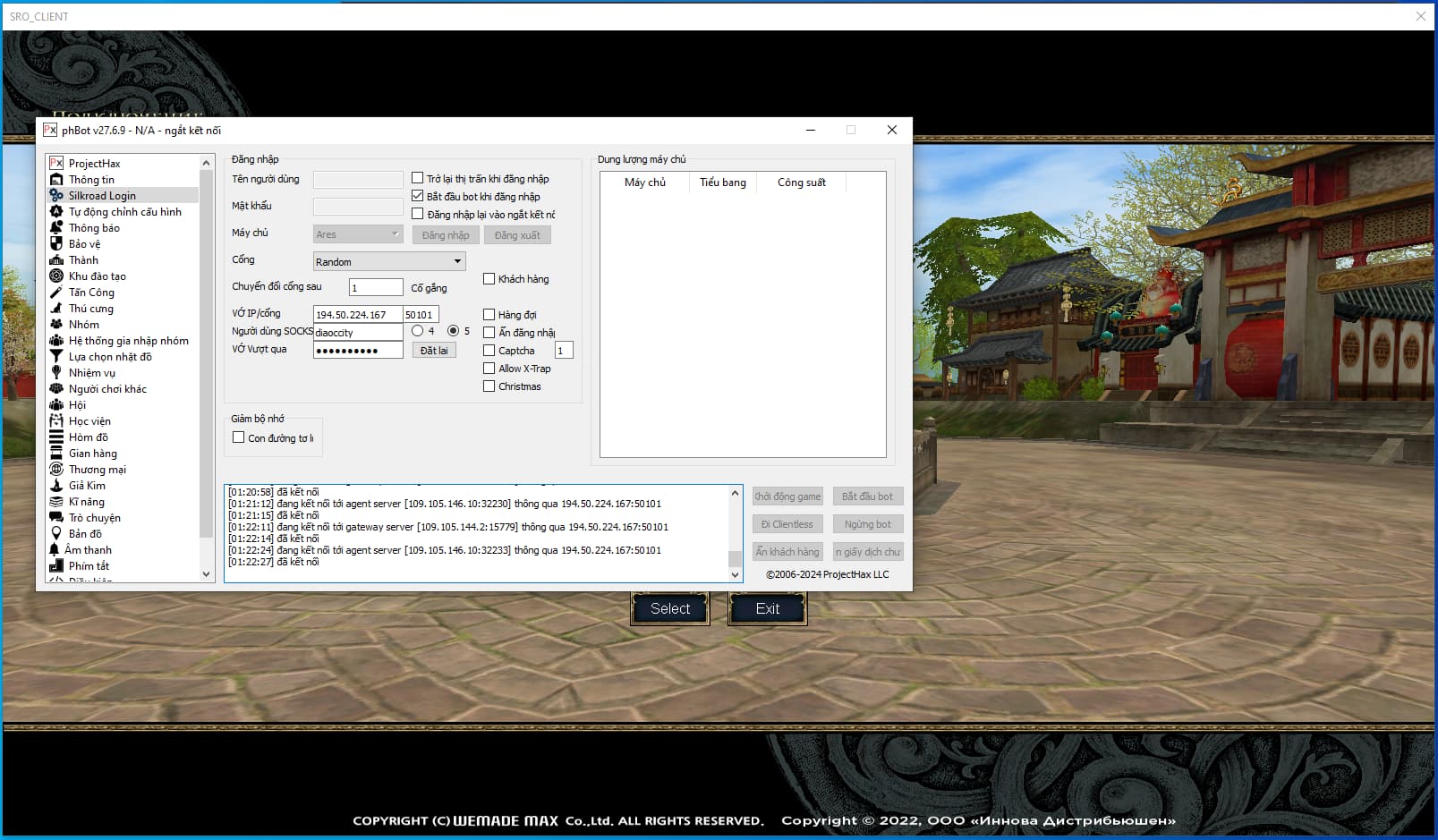1438x840 pixels.
Task: Click the game Select button
Action: [x=670, y=609]
